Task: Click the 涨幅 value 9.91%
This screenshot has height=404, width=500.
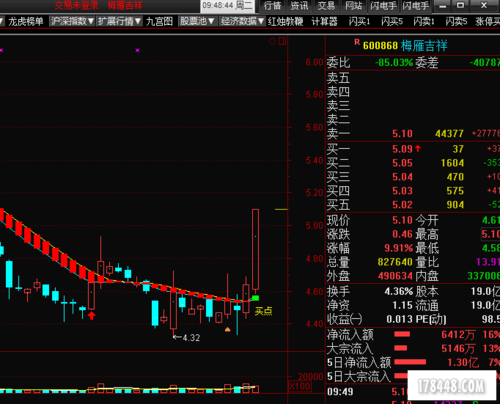Action: (399, 248)
